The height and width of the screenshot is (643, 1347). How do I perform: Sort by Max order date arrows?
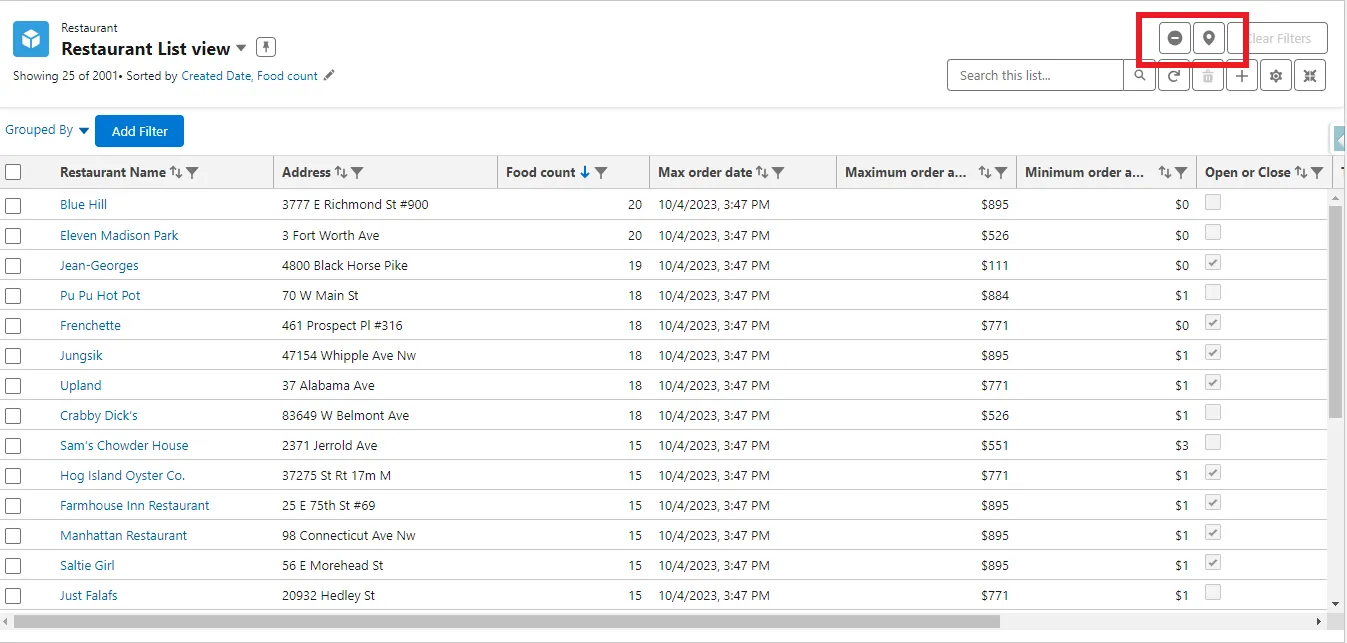click(762, 172)
